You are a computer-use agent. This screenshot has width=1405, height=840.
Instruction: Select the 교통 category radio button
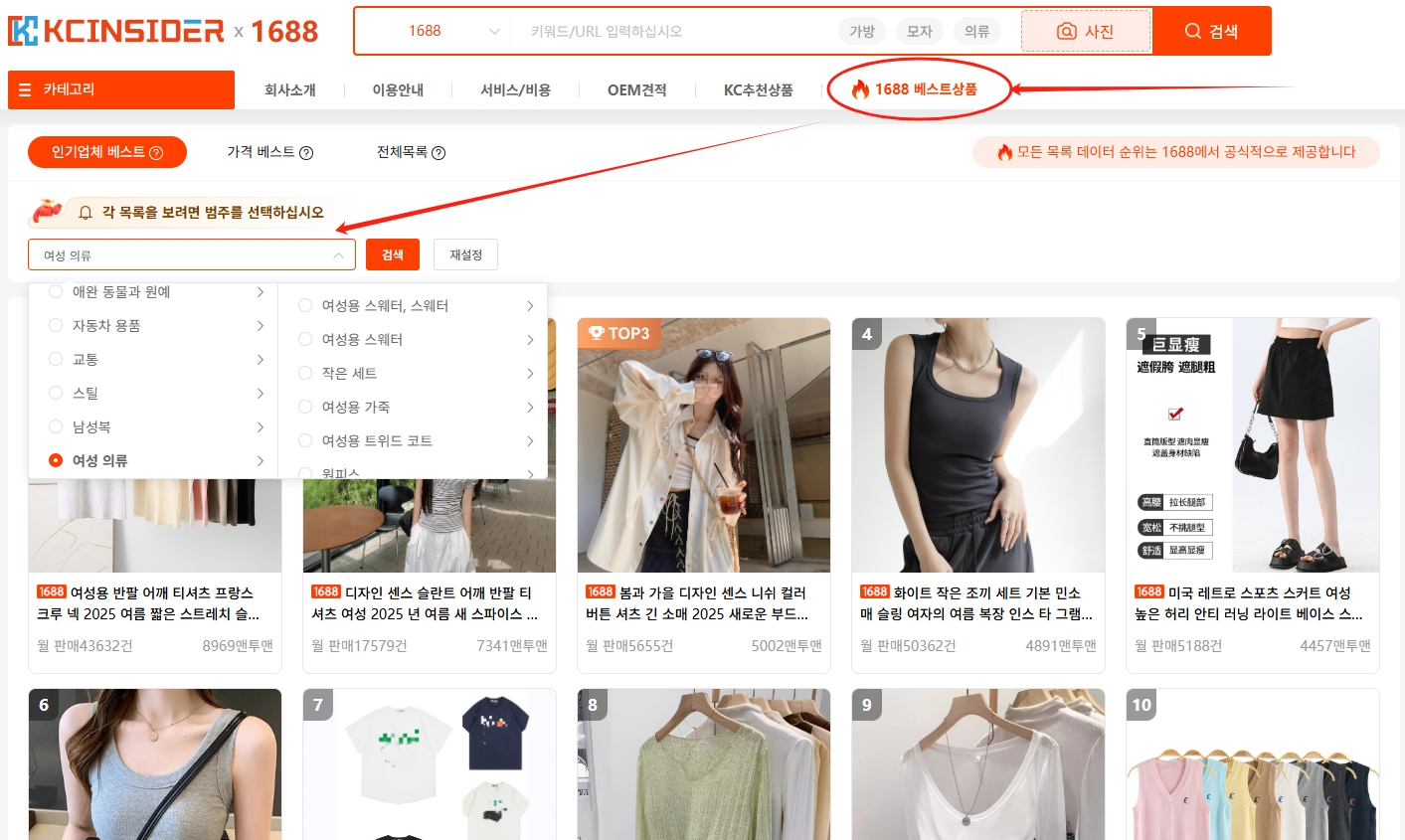56,360
